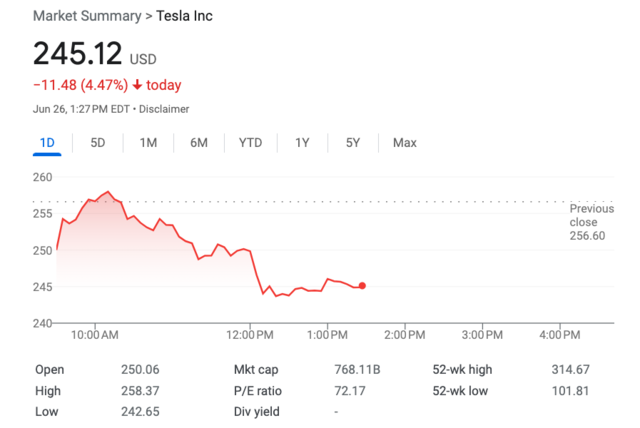Screen dimensions: 640x428
Task: Click the P/E ratio value 72.17
Action: click(350, 390)
